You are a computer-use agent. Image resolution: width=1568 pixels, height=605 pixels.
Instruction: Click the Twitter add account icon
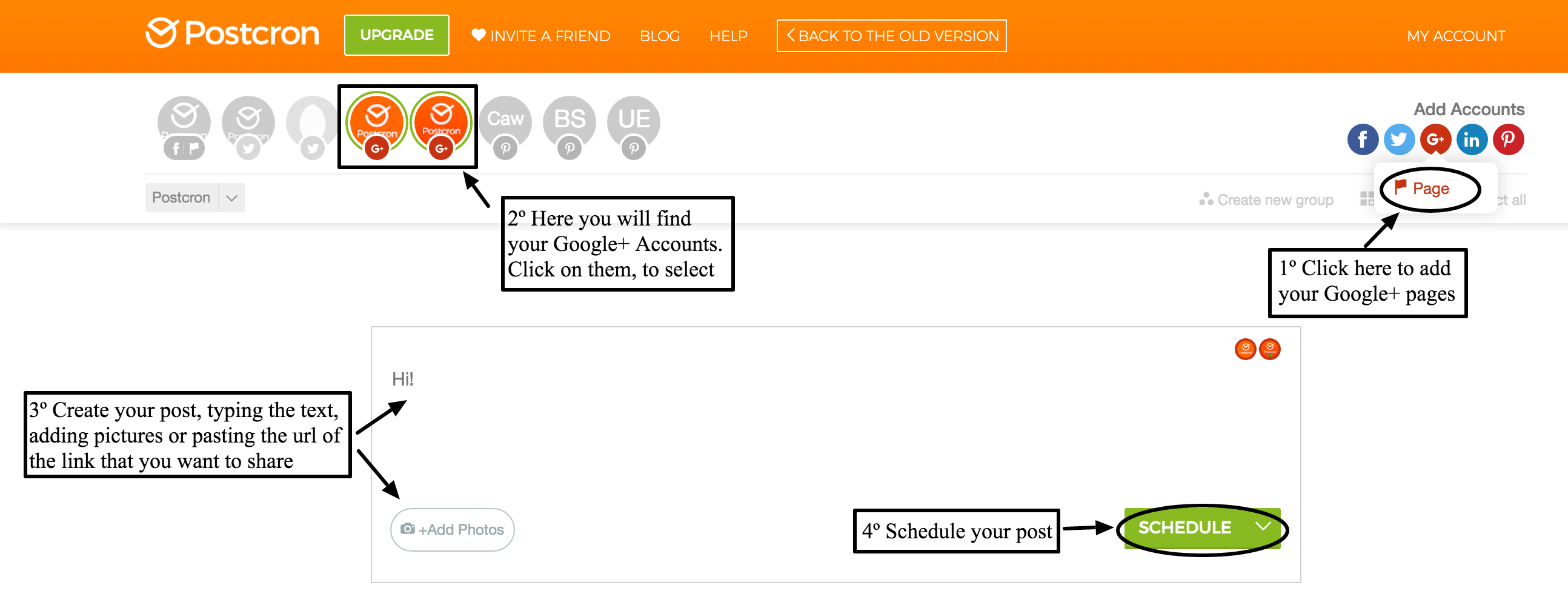click(1399, 139)
